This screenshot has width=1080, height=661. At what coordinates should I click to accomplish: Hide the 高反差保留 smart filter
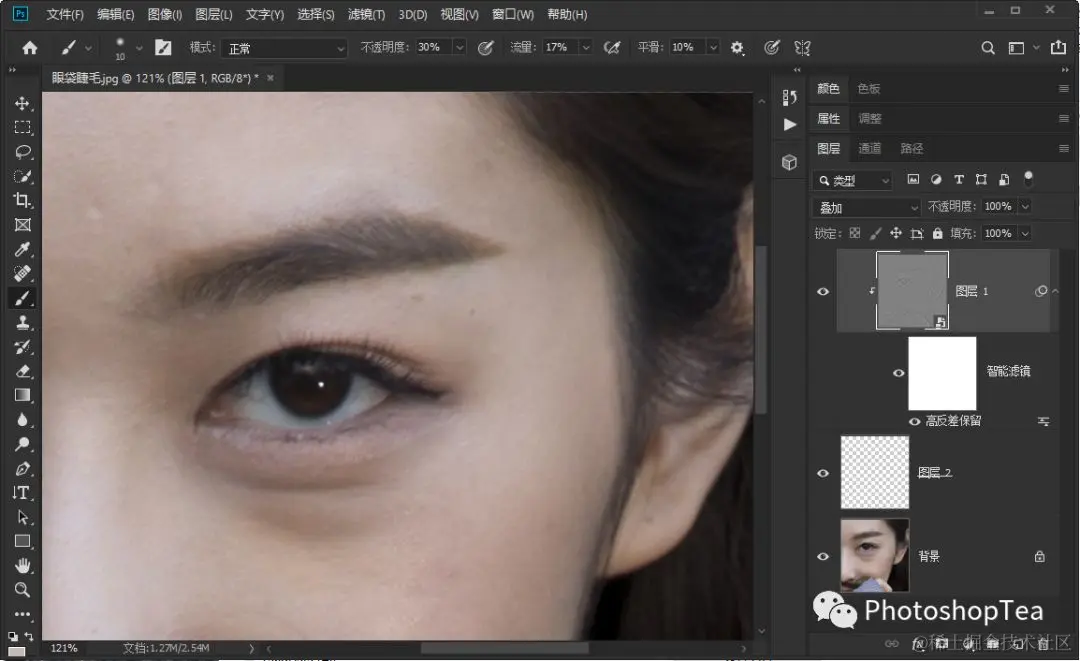[x=915, y=422]
